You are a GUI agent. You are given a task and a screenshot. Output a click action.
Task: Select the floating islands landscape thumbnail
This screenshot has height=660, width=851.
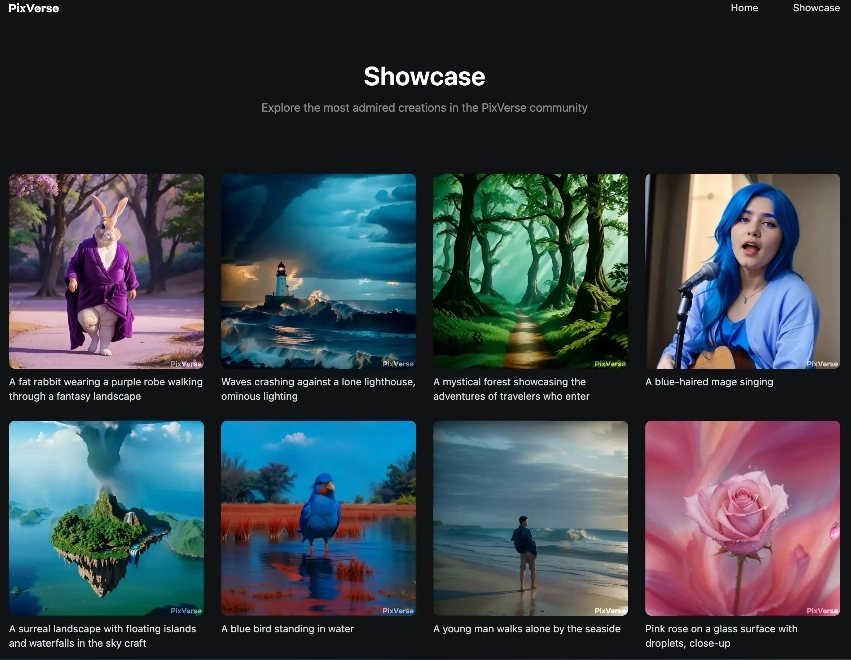[106, 518]
